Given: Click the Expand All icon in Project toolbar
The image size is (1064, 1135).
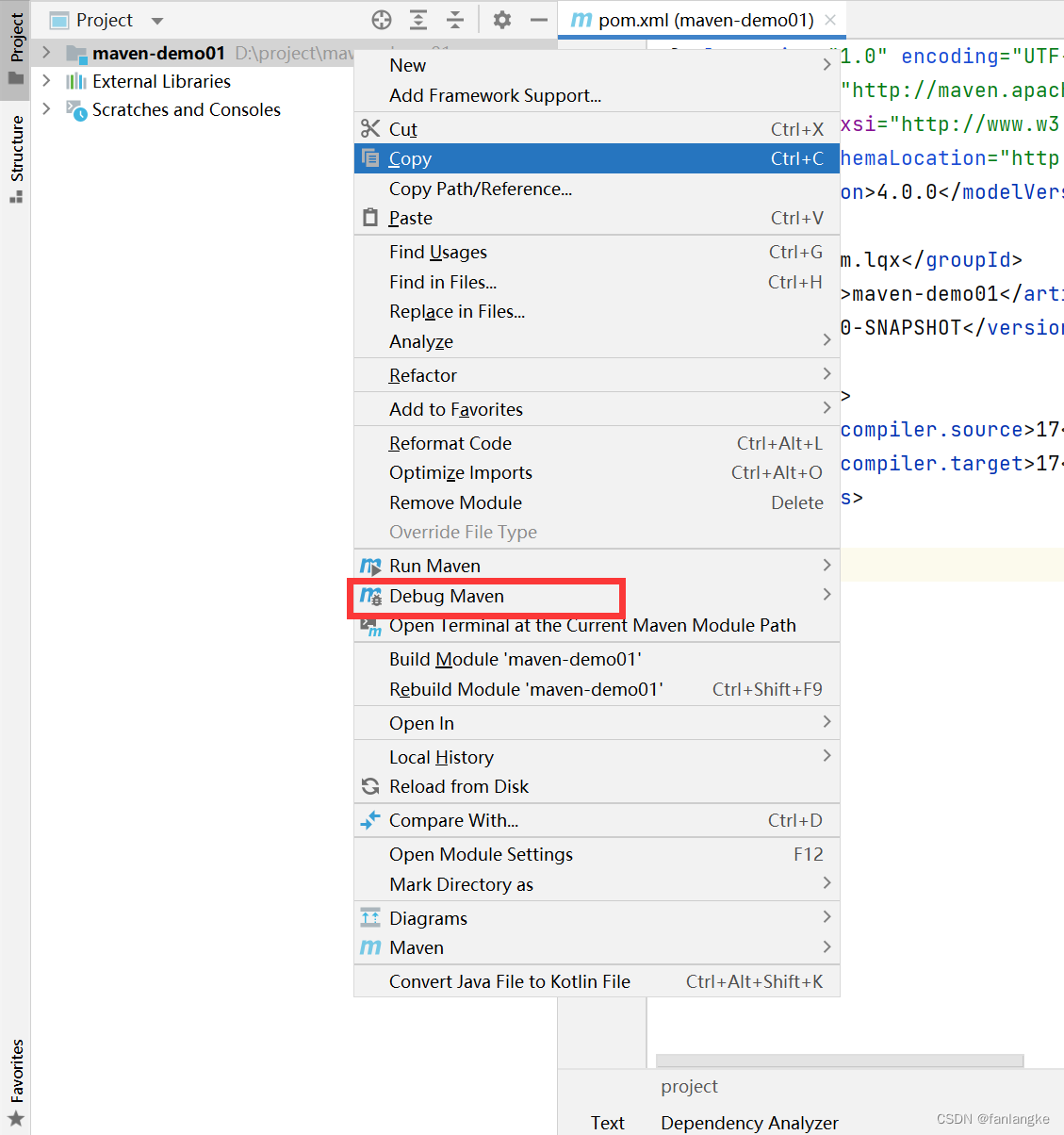Looking at the screenshot, I should [x=418, y=20].
